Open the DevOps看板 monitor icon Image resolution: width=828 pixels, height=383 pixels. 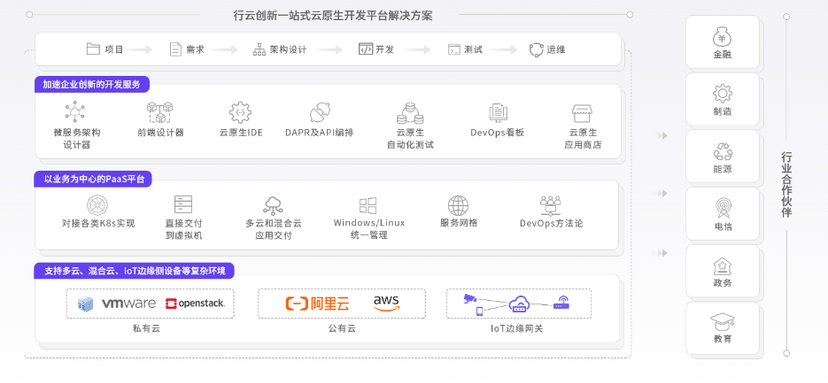coord(498,113)
